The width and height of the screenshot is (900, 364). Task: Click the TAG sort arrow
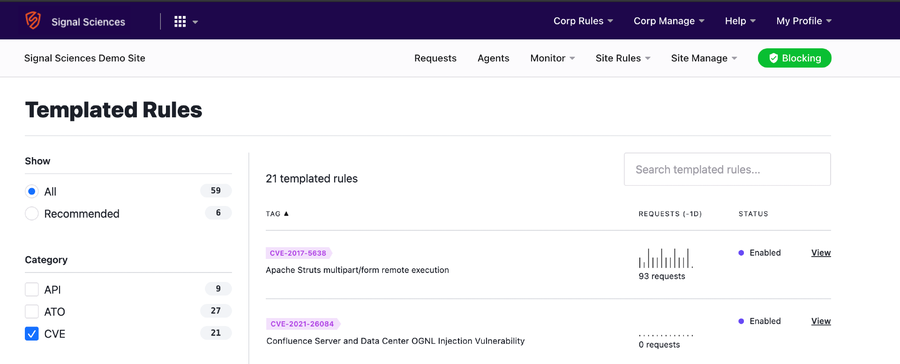click(286, 214)
